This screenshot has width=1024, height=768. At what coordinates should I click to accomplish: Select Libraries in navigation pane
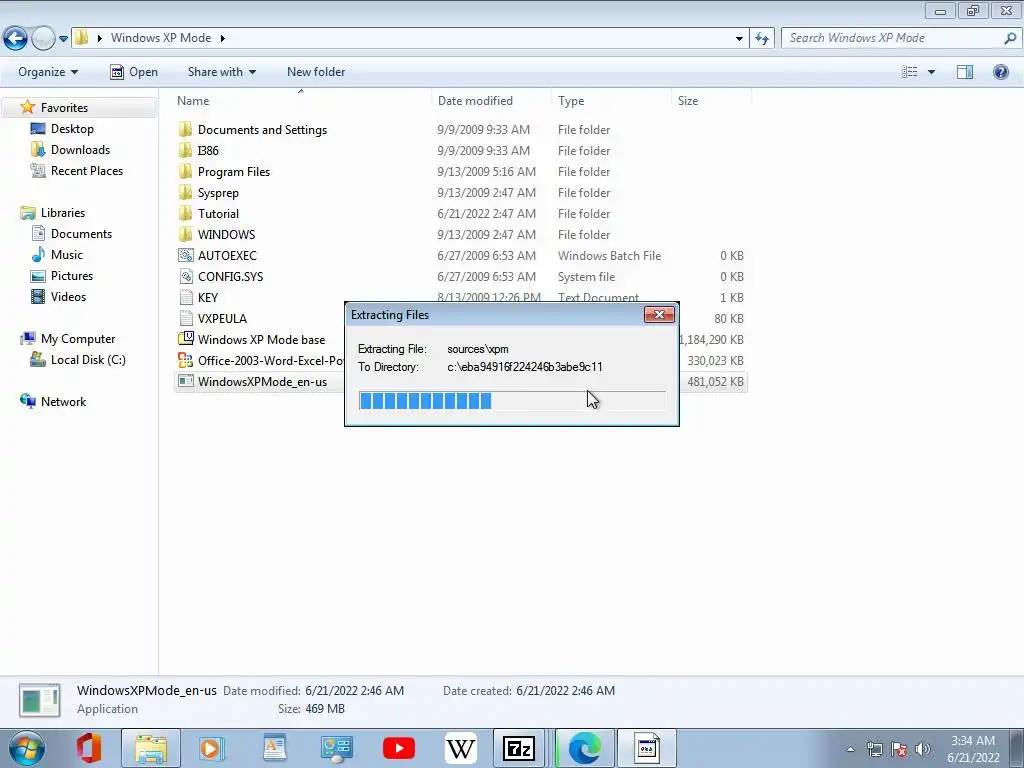[x=63, y=213]
